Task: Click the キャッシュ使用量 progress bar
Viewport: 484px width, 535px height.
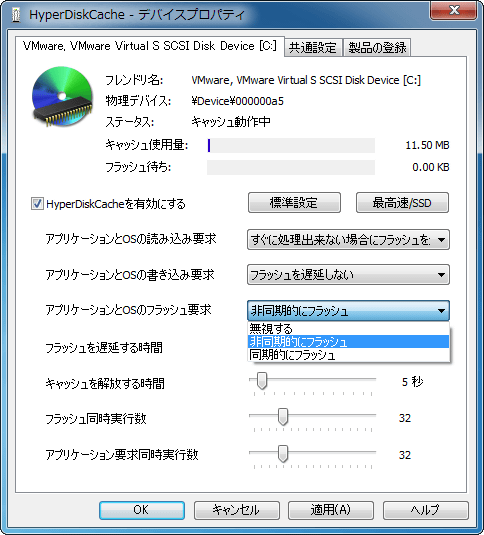Action: (x=291, y=145)
